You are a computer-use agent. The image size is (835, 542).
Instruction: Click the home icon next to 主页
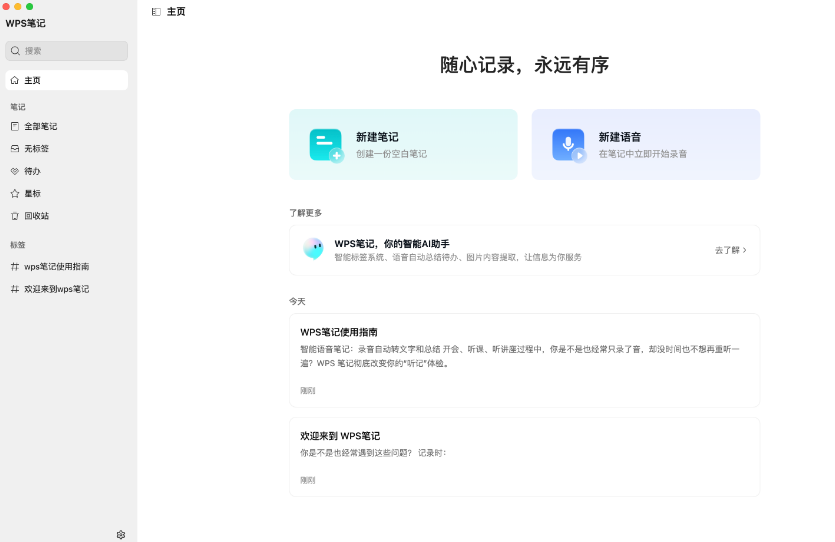15,80
